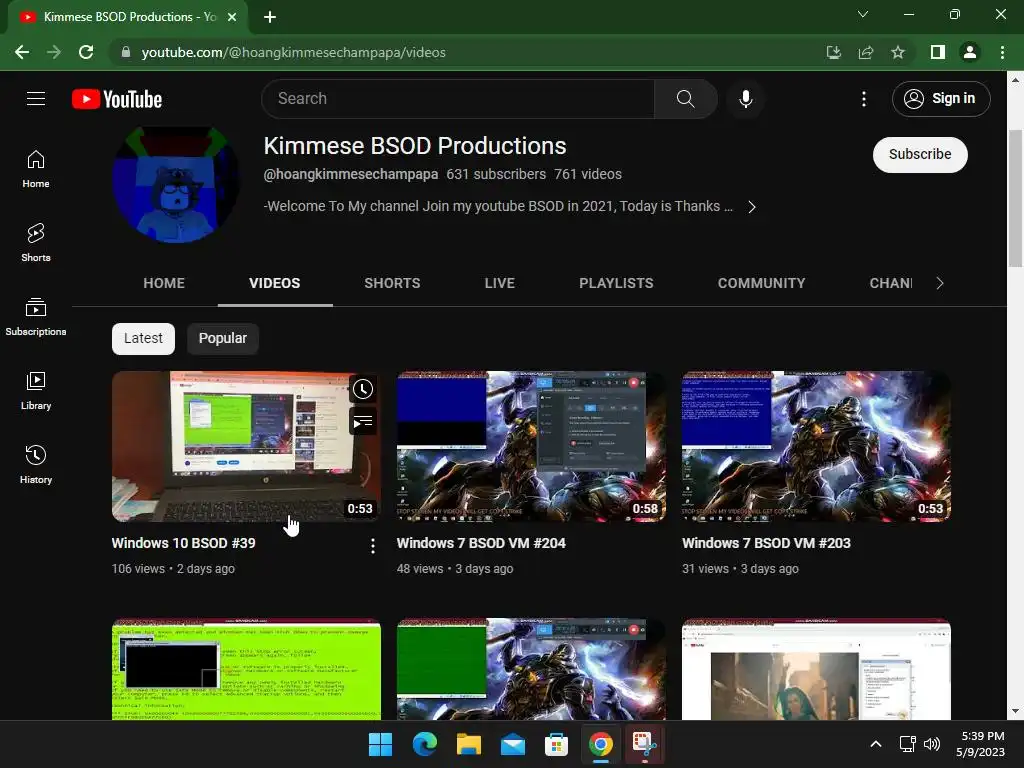The image size is (1024, 768).
Task: Click scrollbar down arrow
Action: [x=1015, y=712]
